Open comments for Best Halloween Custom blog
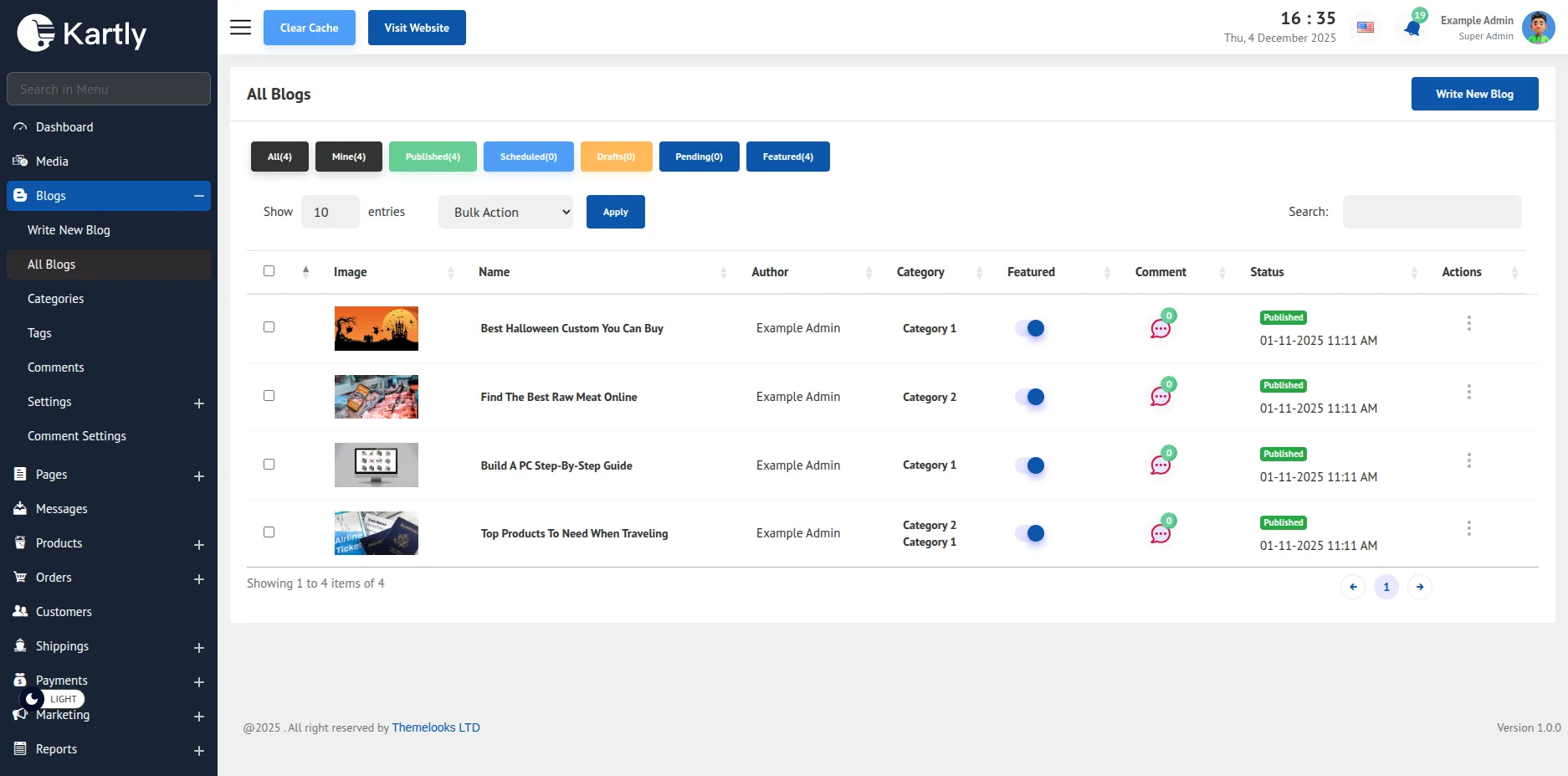This screenshot has height=776, width=1568. click(x=1161, y=329)
